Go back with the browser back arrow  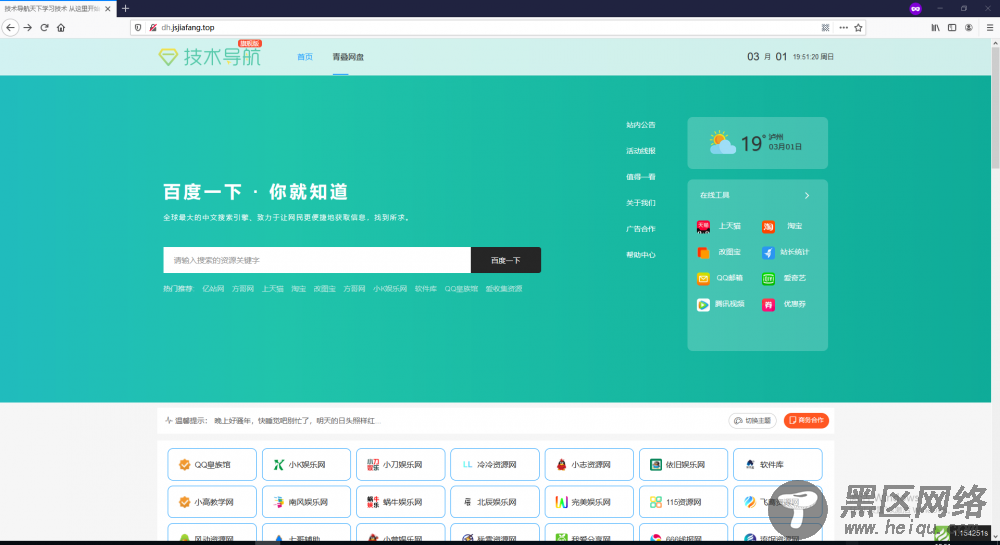point(10,27)
